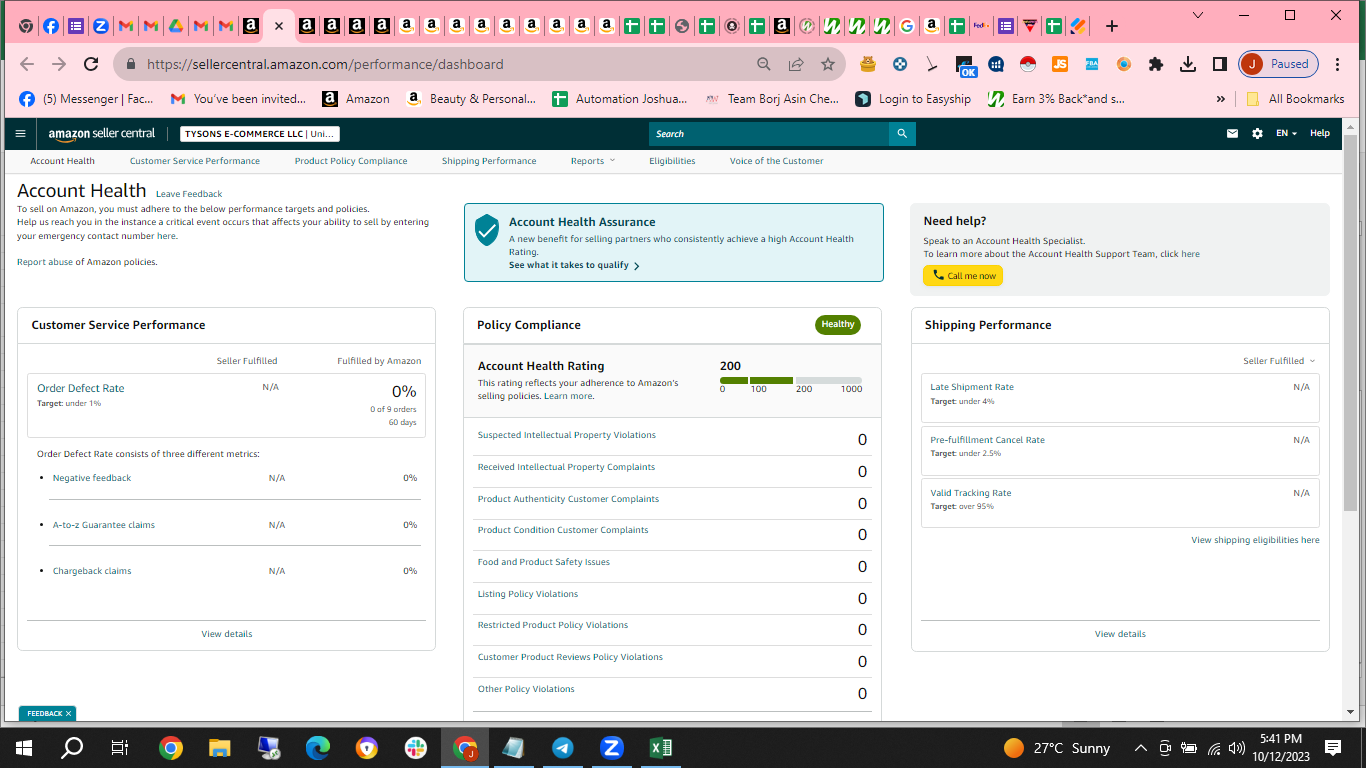Click the Pokeball extension icon
This screenshot has width=1366, height=768.
[x=1028, y=64]
